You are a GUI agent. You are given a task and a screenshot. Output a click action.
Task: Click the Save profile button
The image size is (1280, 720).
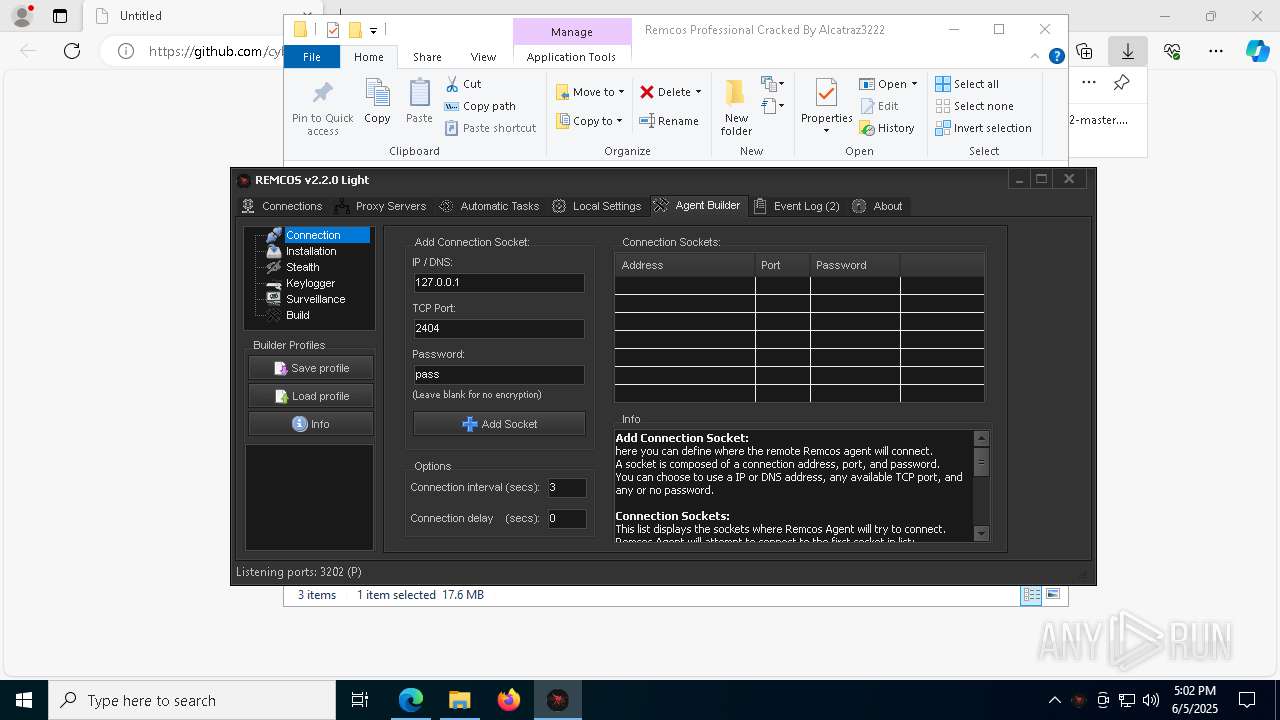(x=311, y=368)
